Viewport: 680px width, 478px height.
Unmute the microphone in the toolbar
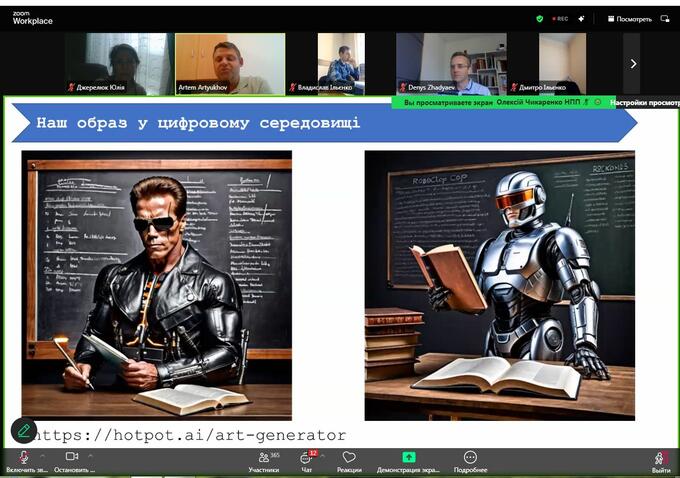tap(24, 459)
